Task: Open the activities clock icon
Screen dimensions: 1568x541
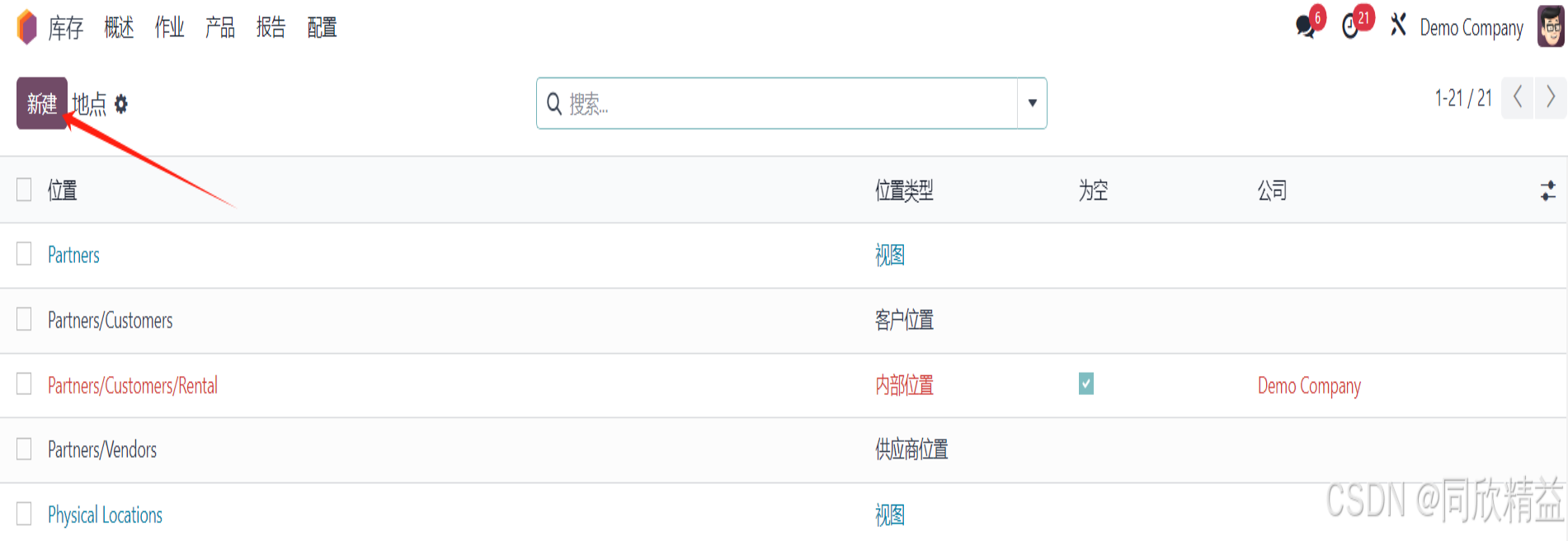Action: pyautogui.click(x=1350, y=27)
